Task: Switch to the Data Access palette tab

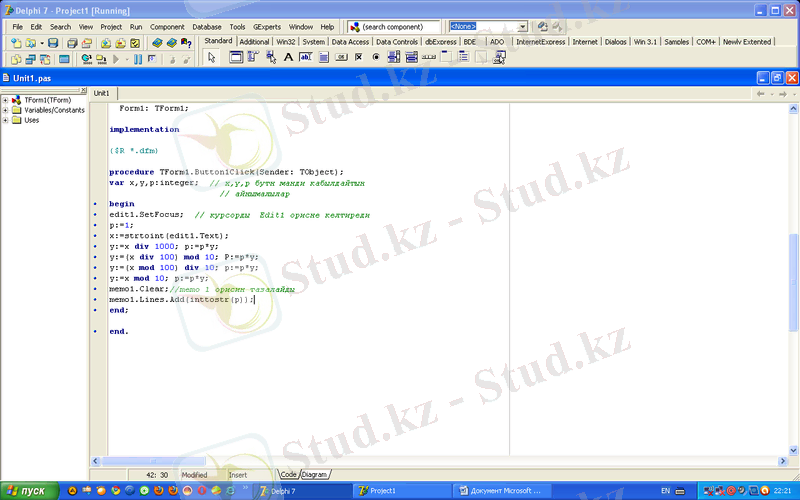Action: (350, 42)
